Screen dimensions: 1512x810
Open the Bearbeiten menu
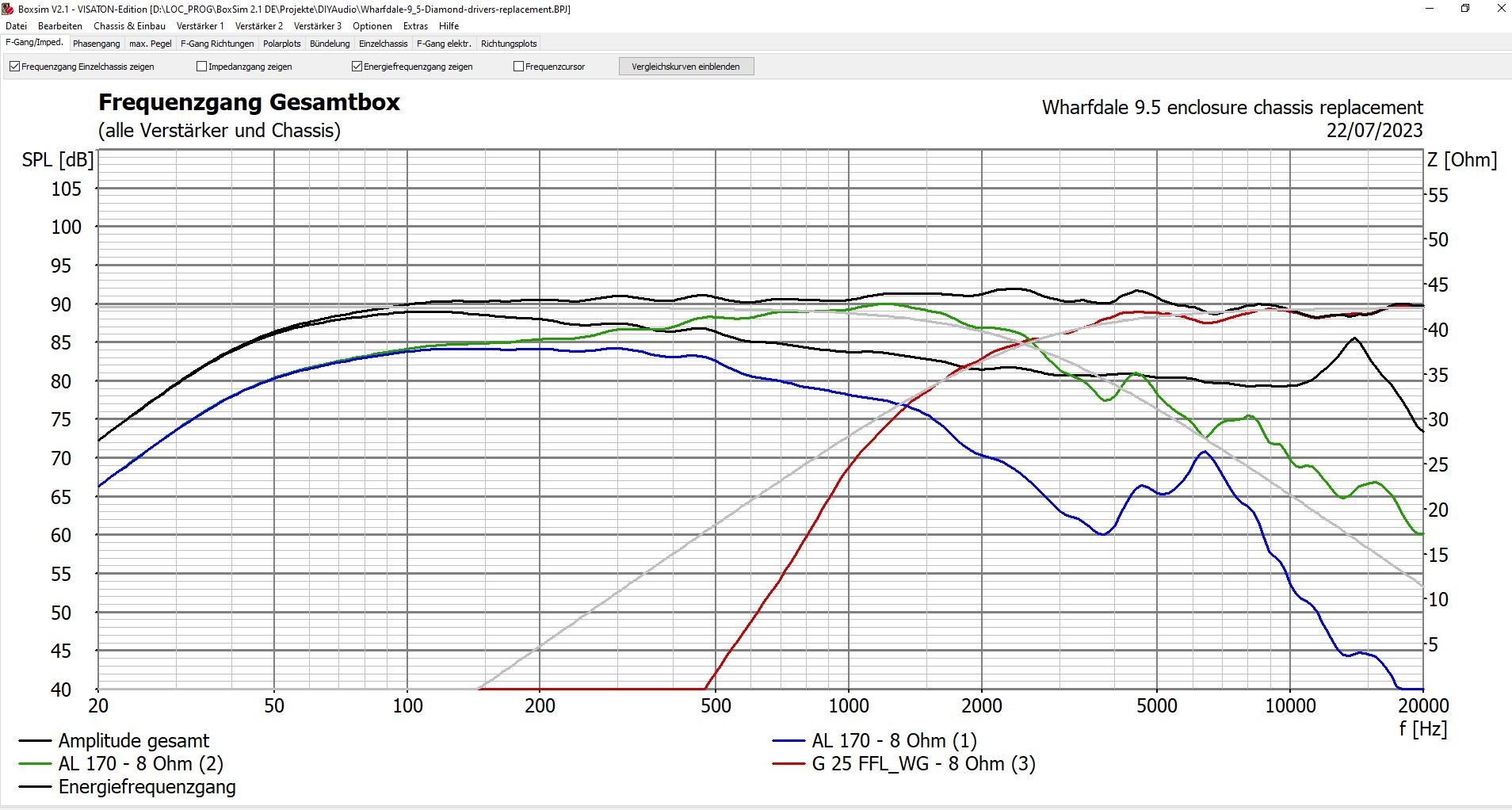click(x=60, y=26)
